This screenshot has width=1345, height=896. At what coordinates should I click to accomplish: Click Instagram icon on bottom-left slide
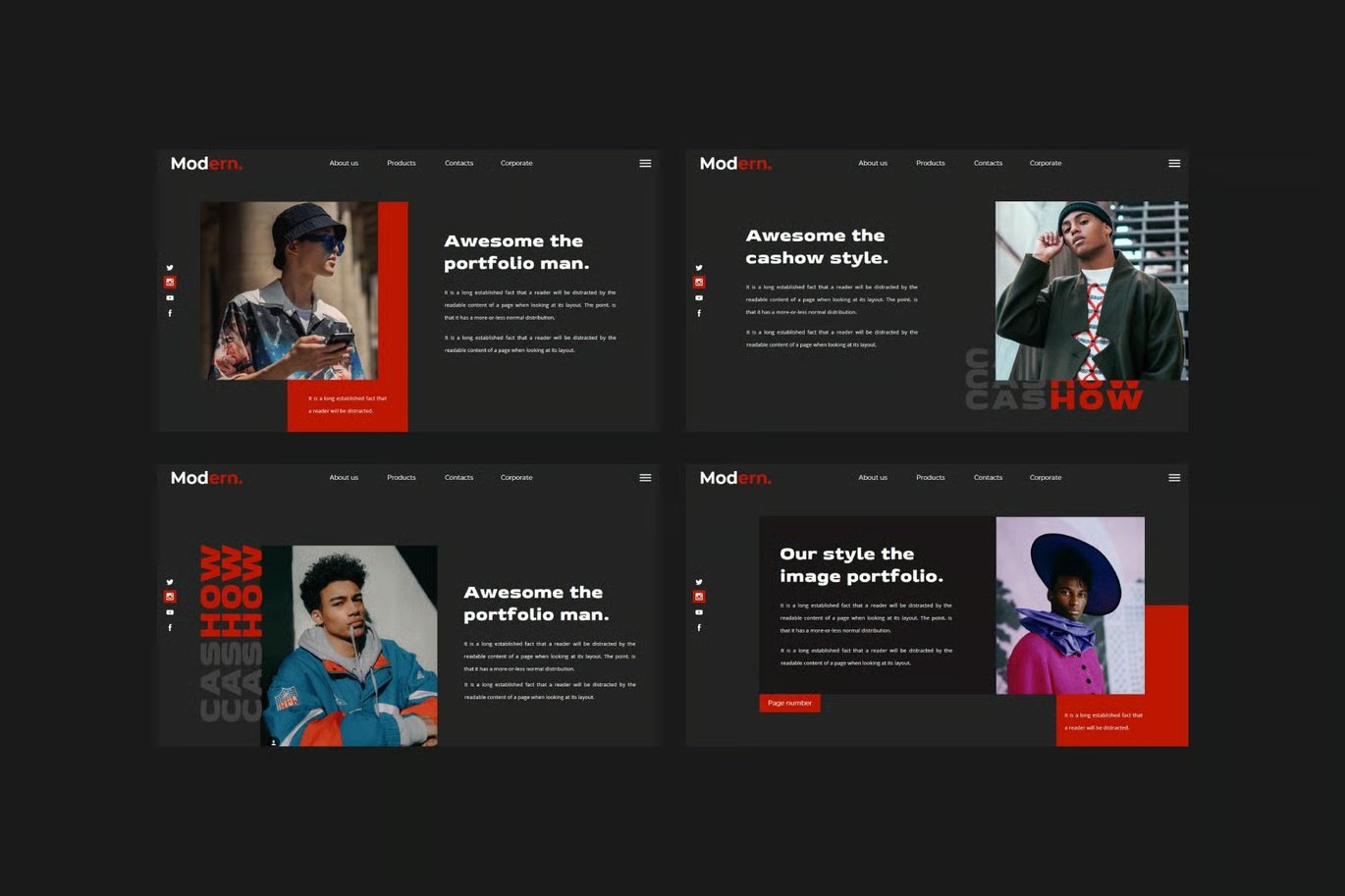click(x=170, y=597)
